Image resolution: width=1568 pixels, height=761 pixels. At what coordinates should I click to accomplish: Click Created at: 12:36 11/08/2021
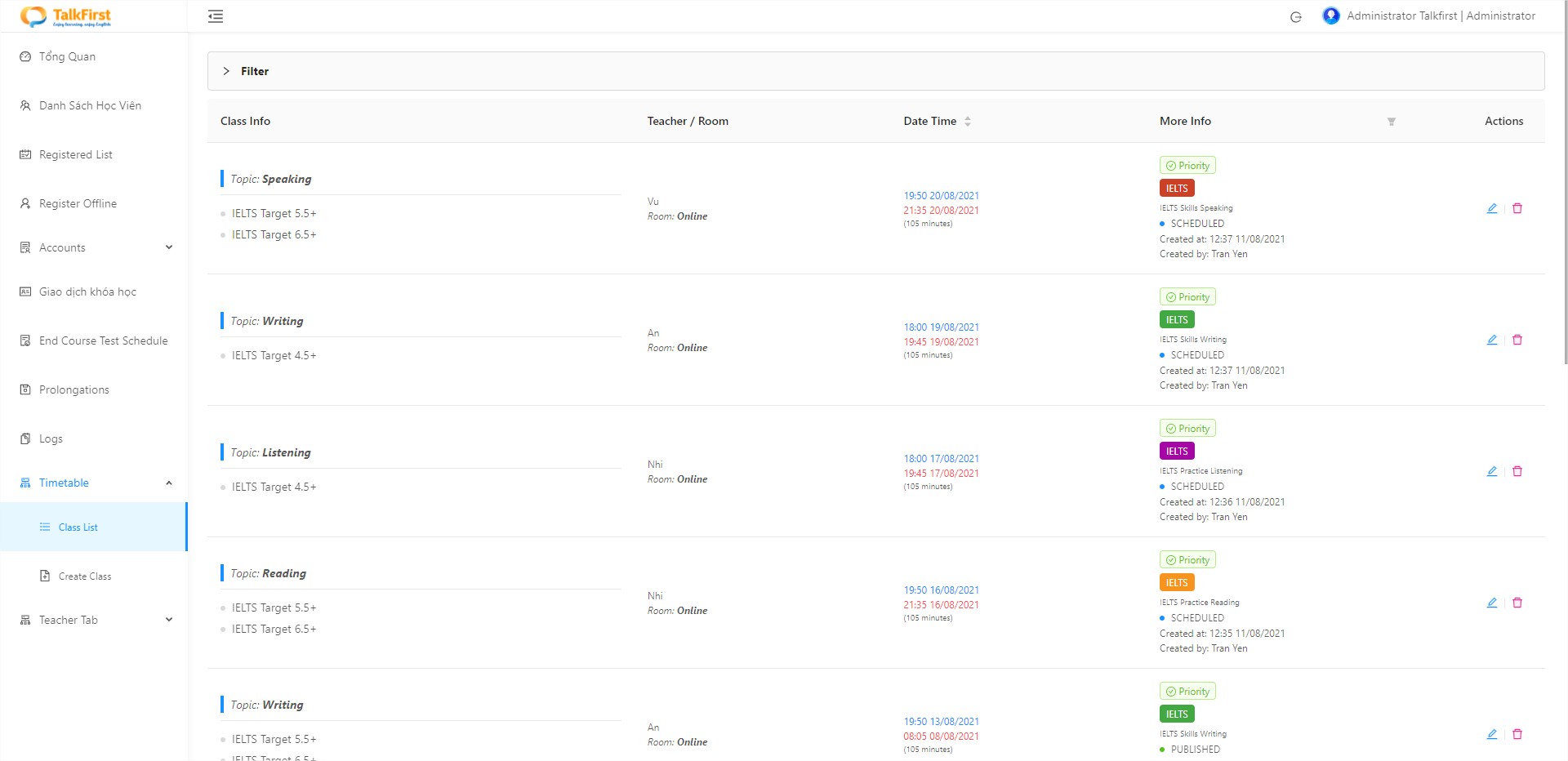tap(1222, 502)
